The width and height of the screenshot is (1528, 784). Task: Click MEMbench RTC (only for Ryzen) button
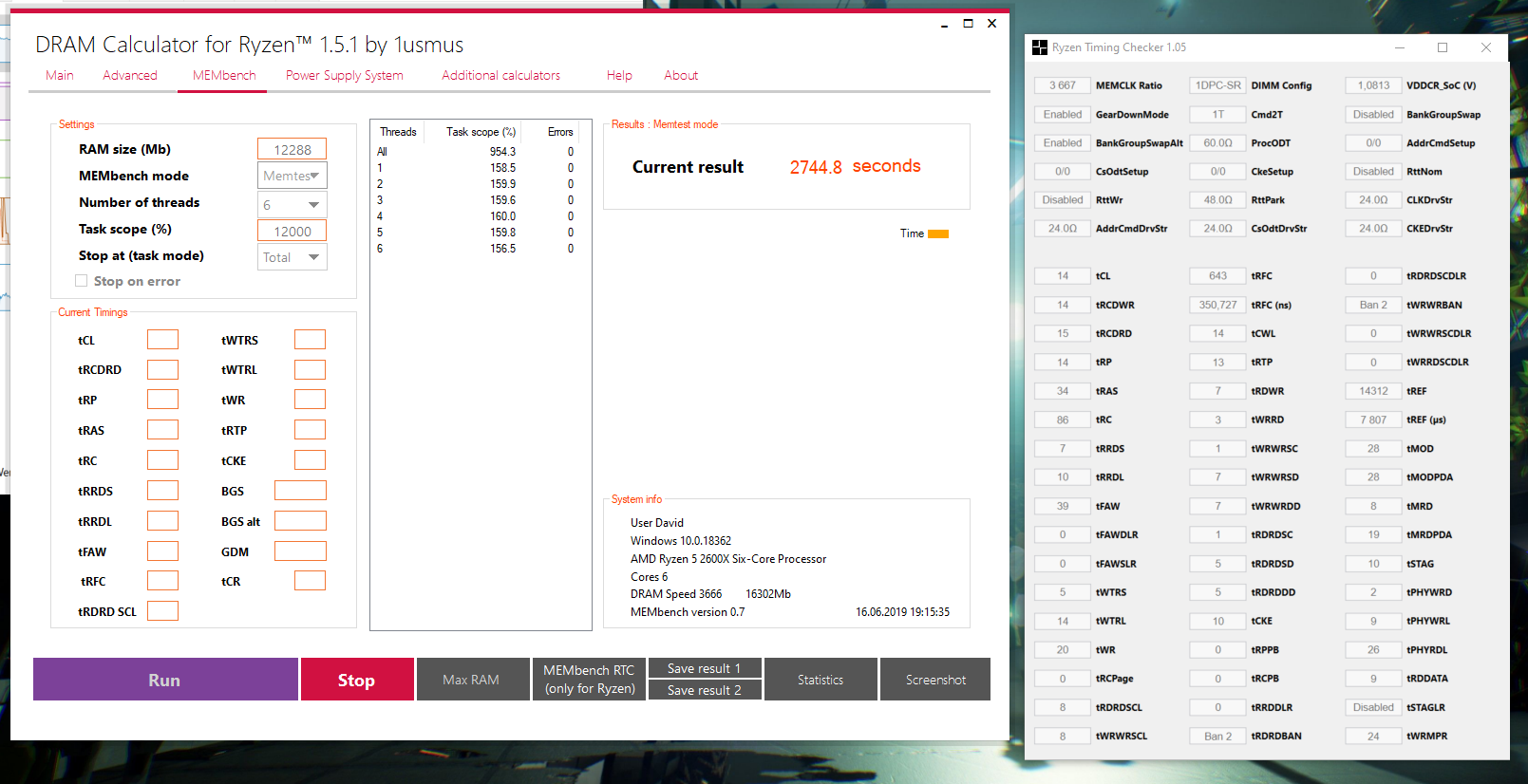(x=589, y=680)
